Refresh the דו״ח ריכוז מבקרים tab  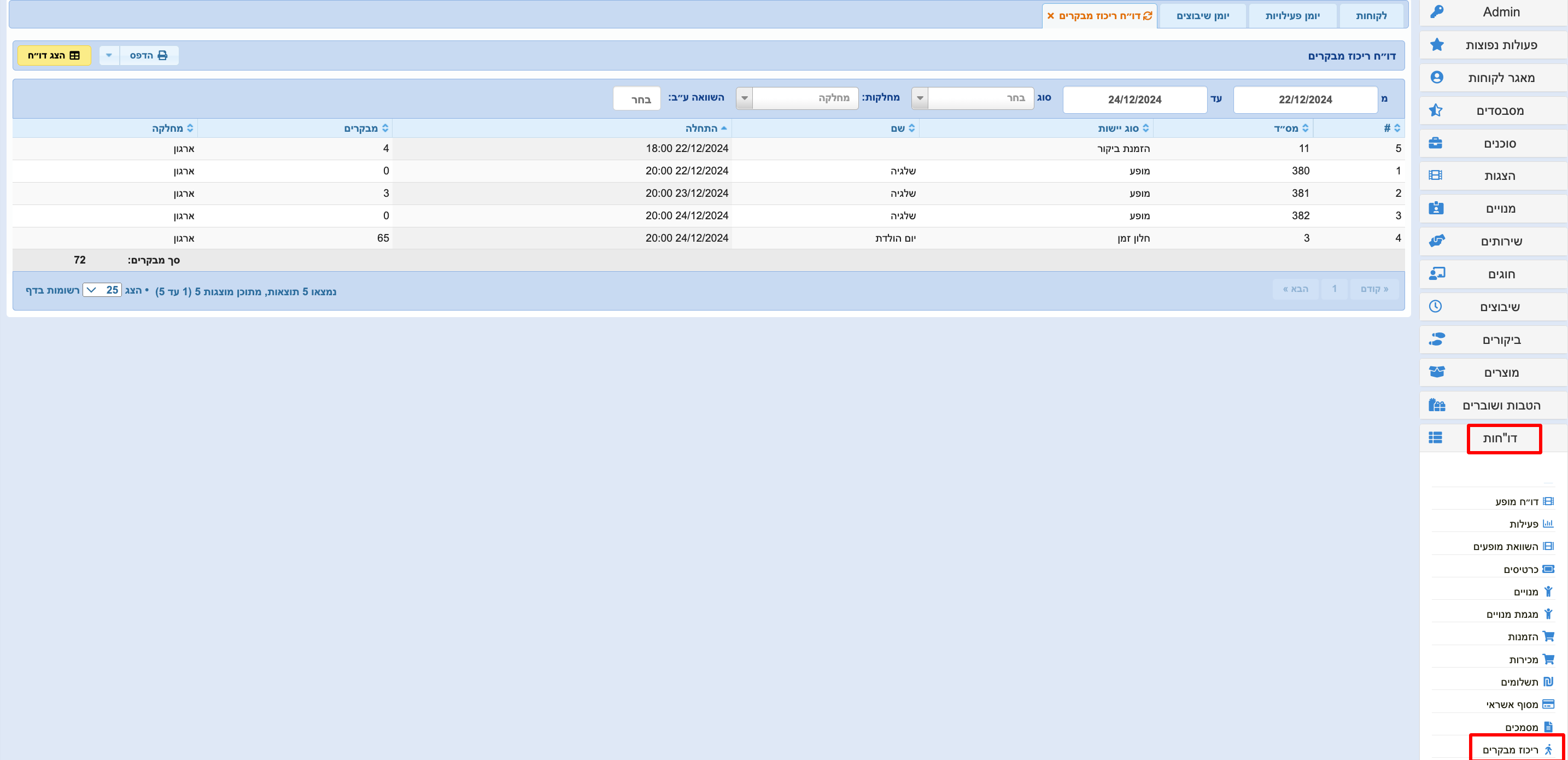(x=1148, y=16)
